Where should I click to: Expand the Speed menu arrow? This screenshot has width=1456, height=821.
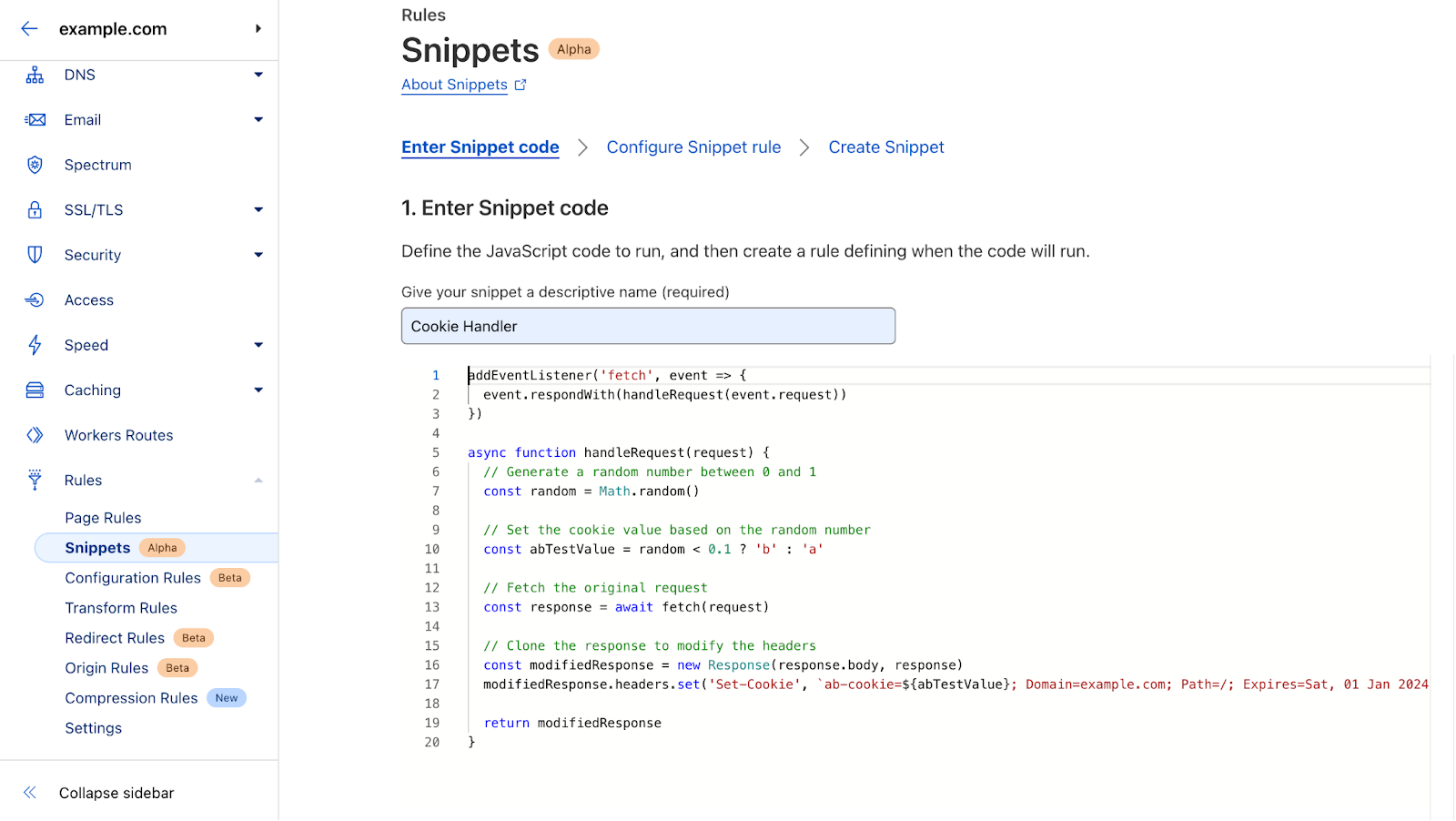258,345
